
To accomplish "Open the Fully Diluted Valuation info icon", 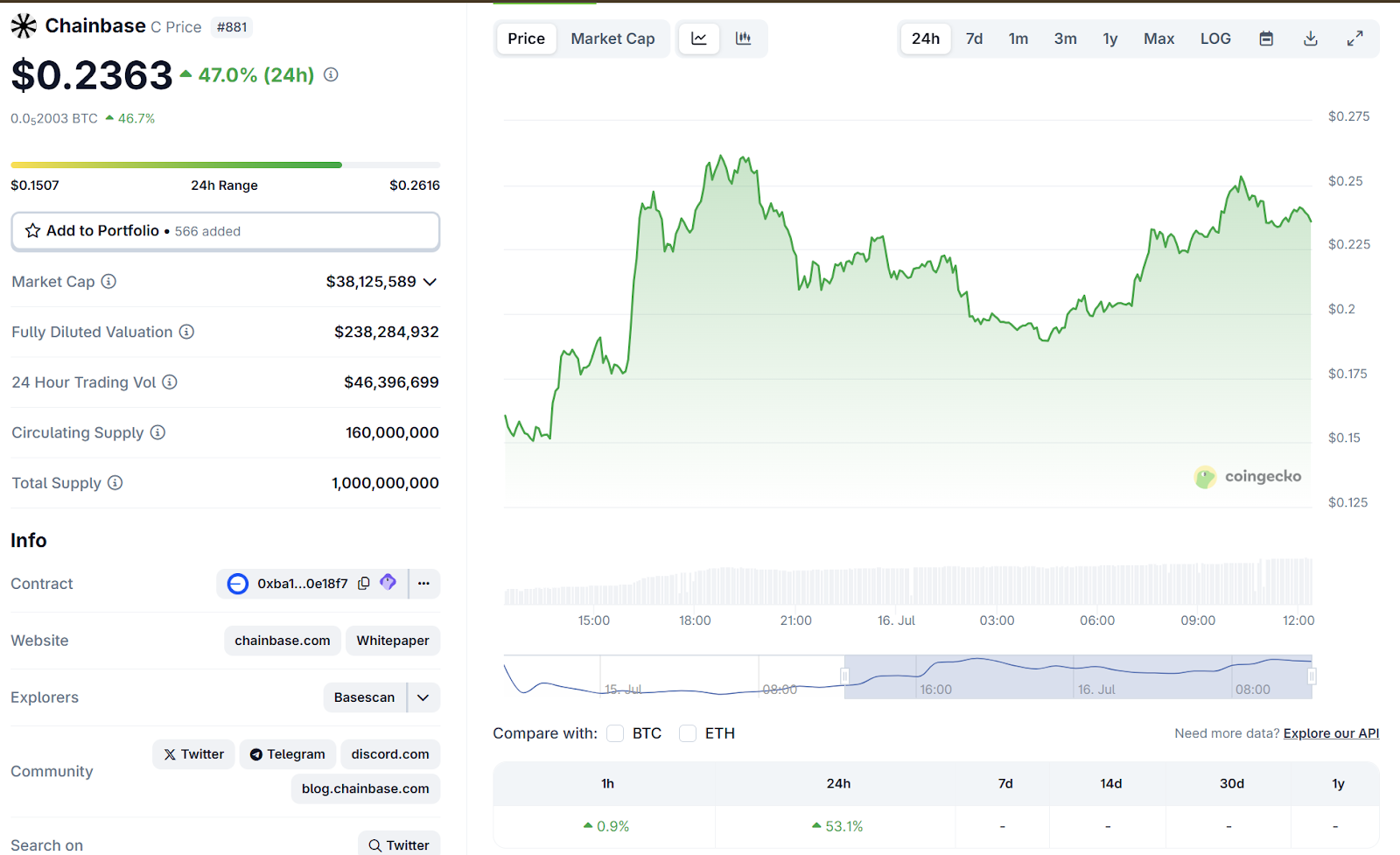I will pyautogui.click(x=186, y=332).
